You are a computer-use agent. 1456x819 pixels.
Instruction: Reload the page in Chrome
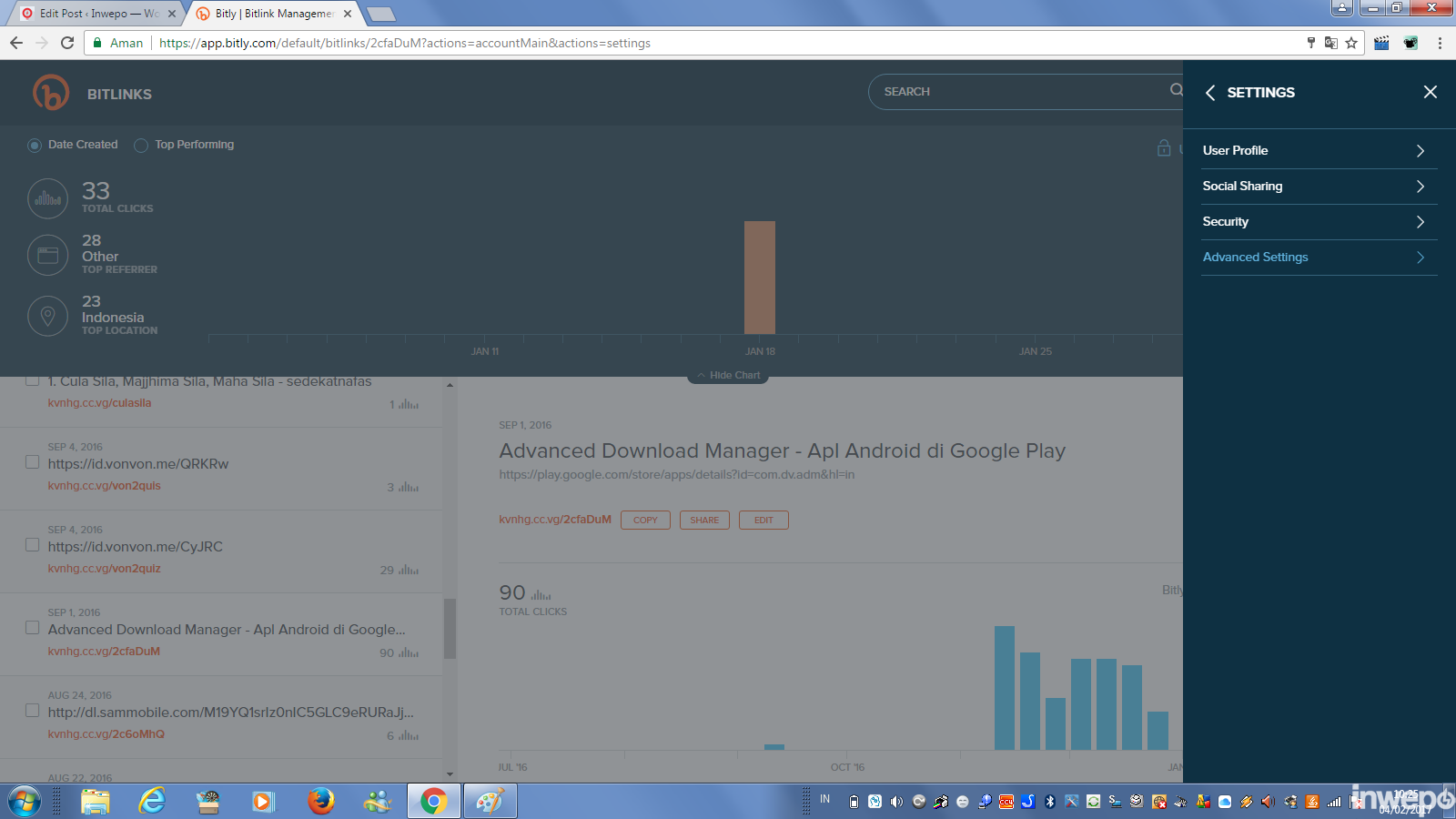67,43
